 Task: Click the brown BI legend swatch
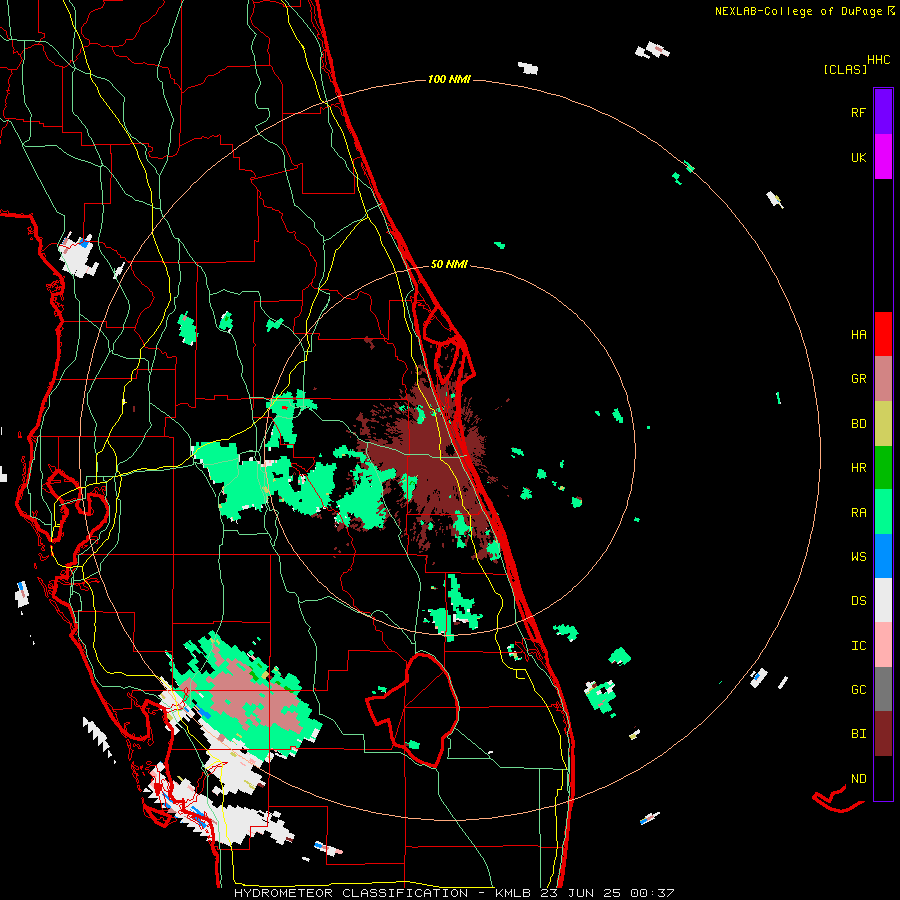(883, 734)
